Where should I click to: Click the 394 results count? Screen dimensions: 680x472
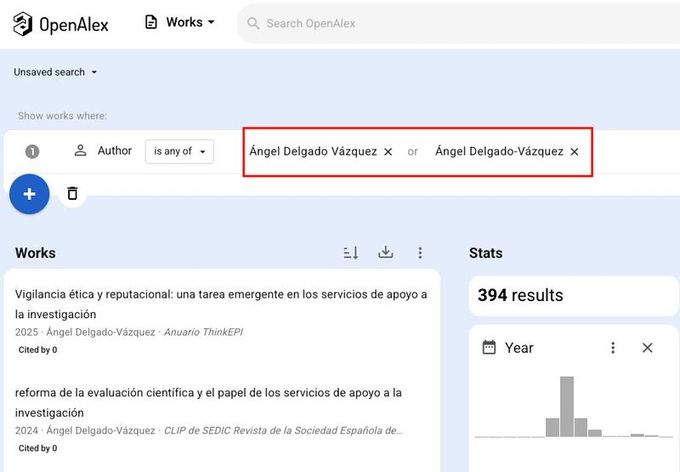coord(520,295)
